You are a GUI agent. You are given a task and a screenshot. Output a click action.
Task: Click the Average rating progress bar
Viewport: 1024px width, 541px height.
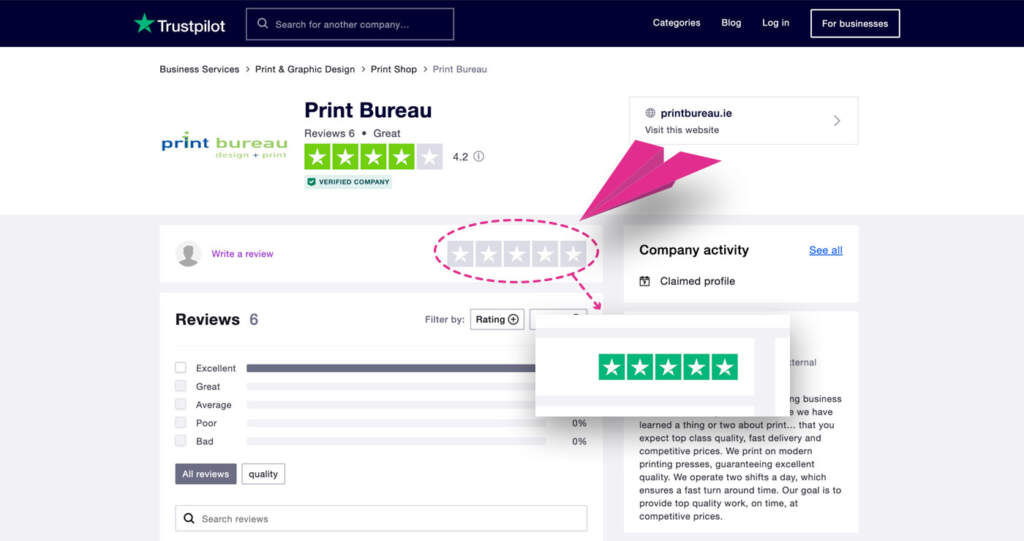click(391, 405)
